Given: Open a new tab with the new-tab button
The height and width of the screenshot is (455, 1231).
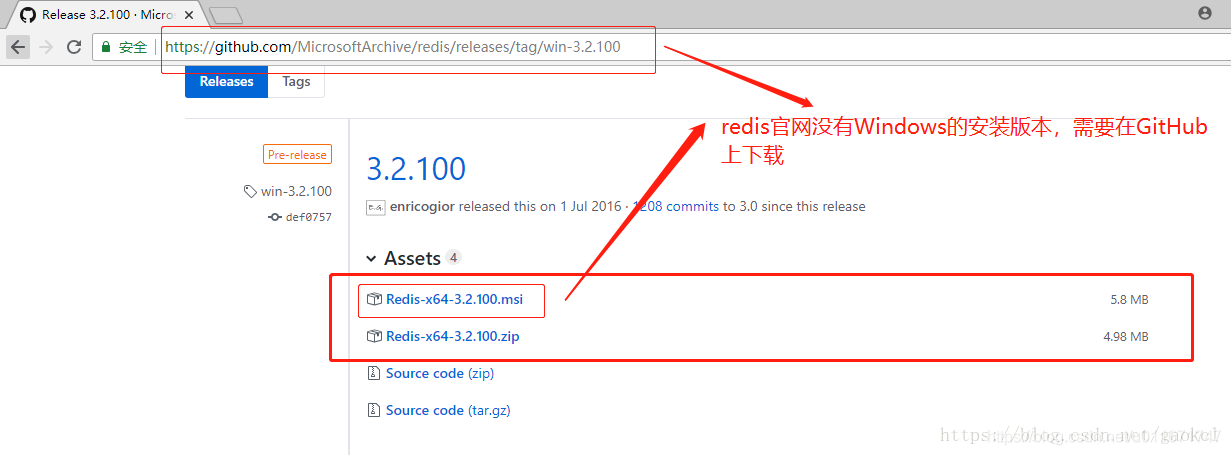Looking at the screenshot, I should point(227,15).
